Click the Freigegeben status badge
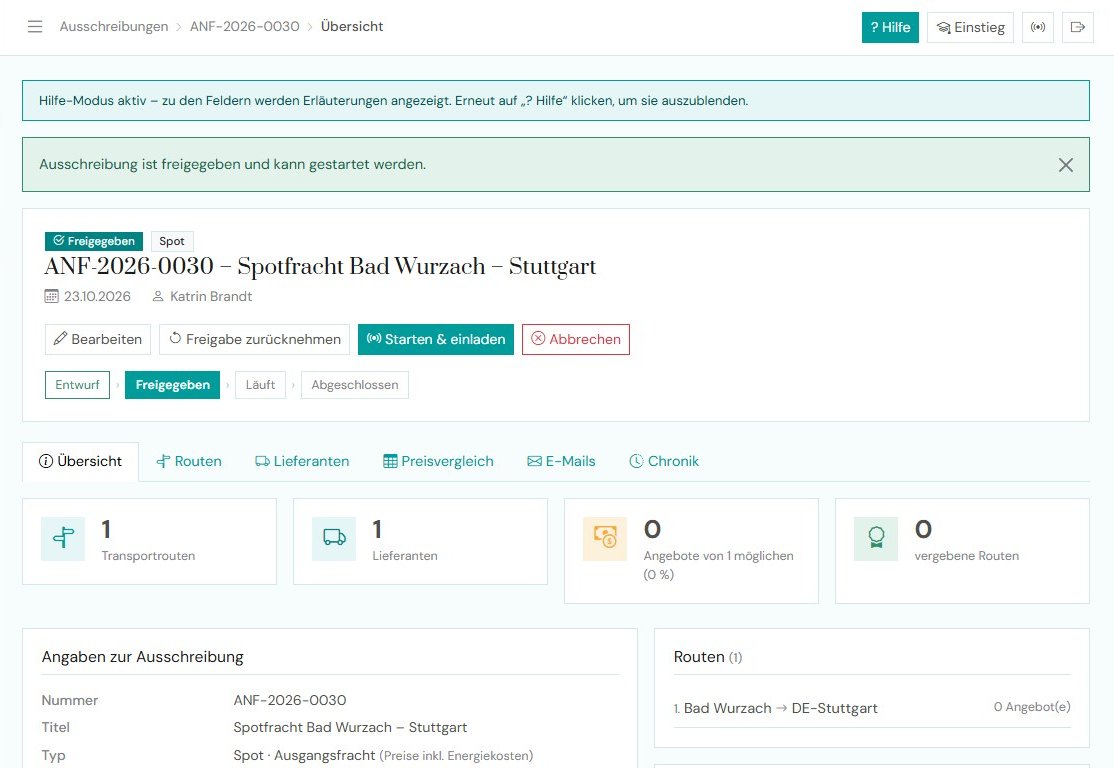This screenshot has width=1114, height=768. point(94,242)
